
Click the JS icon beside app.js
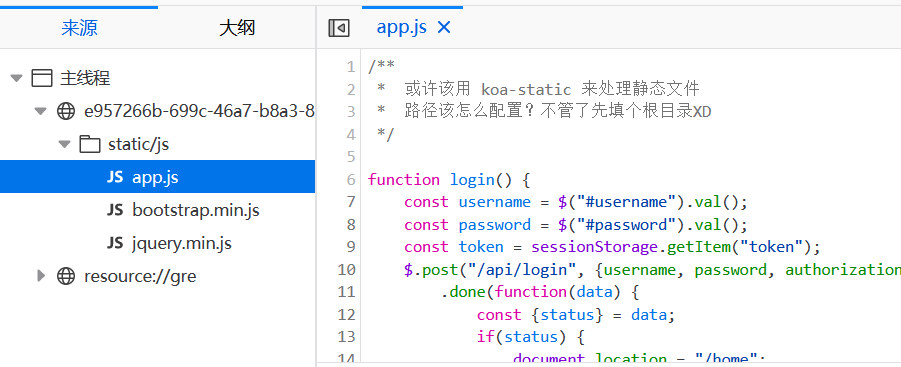(x=115, y=177)
